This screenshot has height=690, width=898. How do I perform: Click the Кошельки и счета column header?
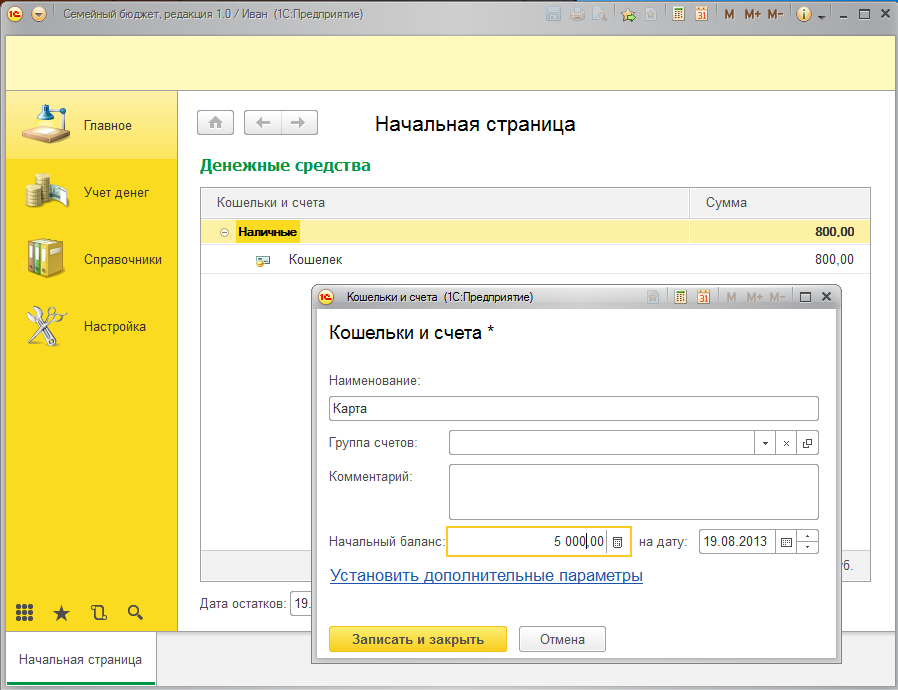point(444,203)
